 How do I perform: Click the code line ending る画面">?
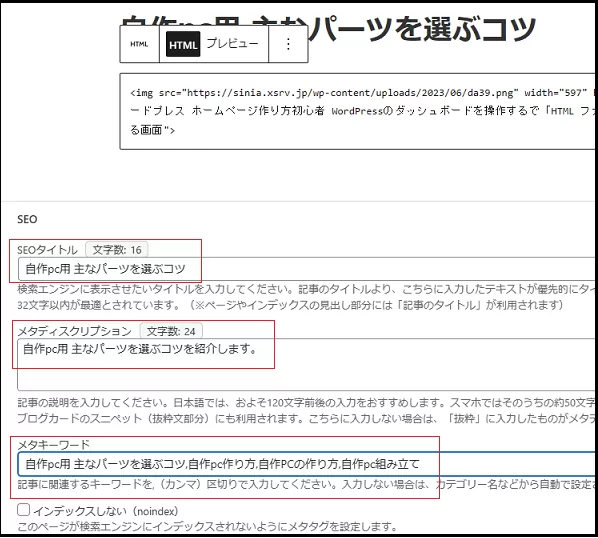pyautogui.click(x=153, y=130)
